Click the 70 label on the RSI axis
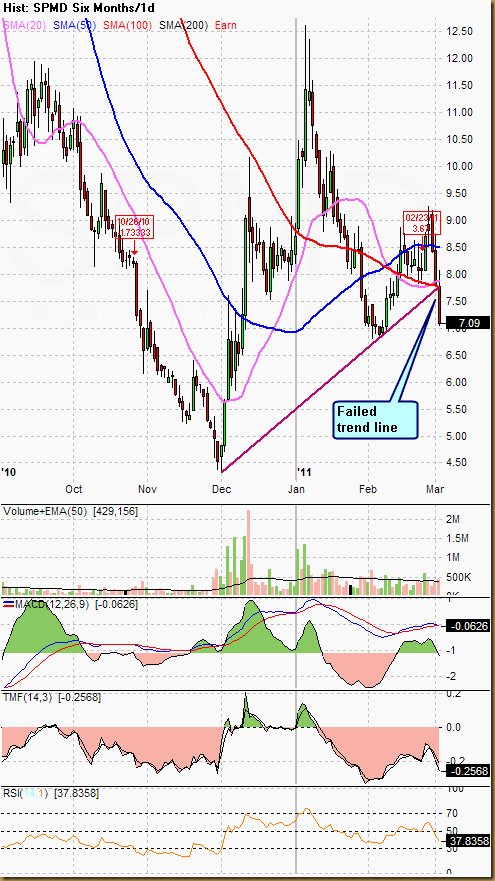The height and width of the screenshot is (881, 495). 452,812
